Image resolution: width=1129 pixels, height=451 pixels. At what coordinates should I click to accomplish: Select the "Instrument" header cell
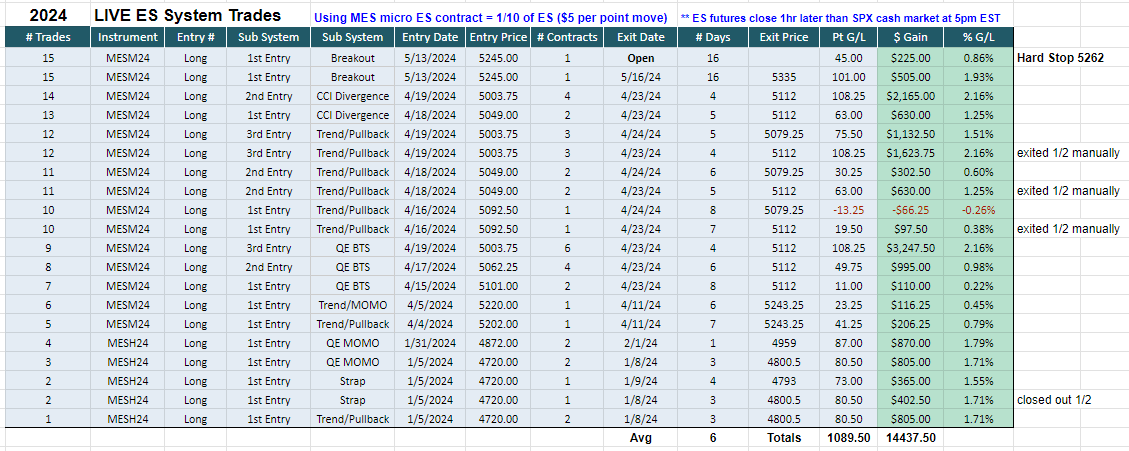pyautogui.click(x=127, y=37)
